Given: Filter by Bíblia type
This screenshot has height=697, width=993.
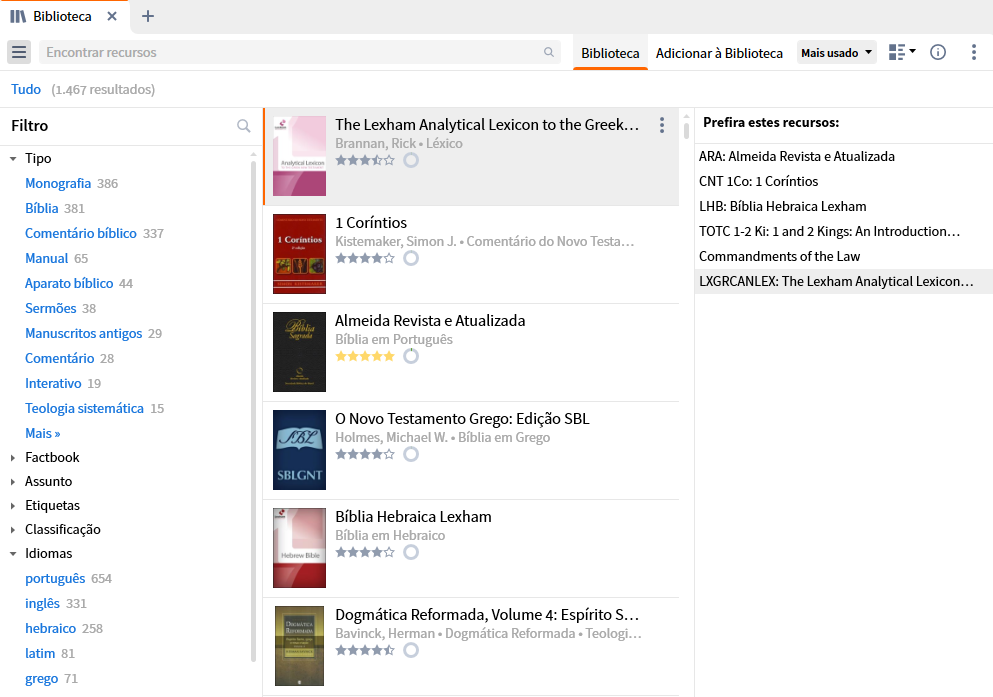Looking at the screenshot, I should (42, 208).
